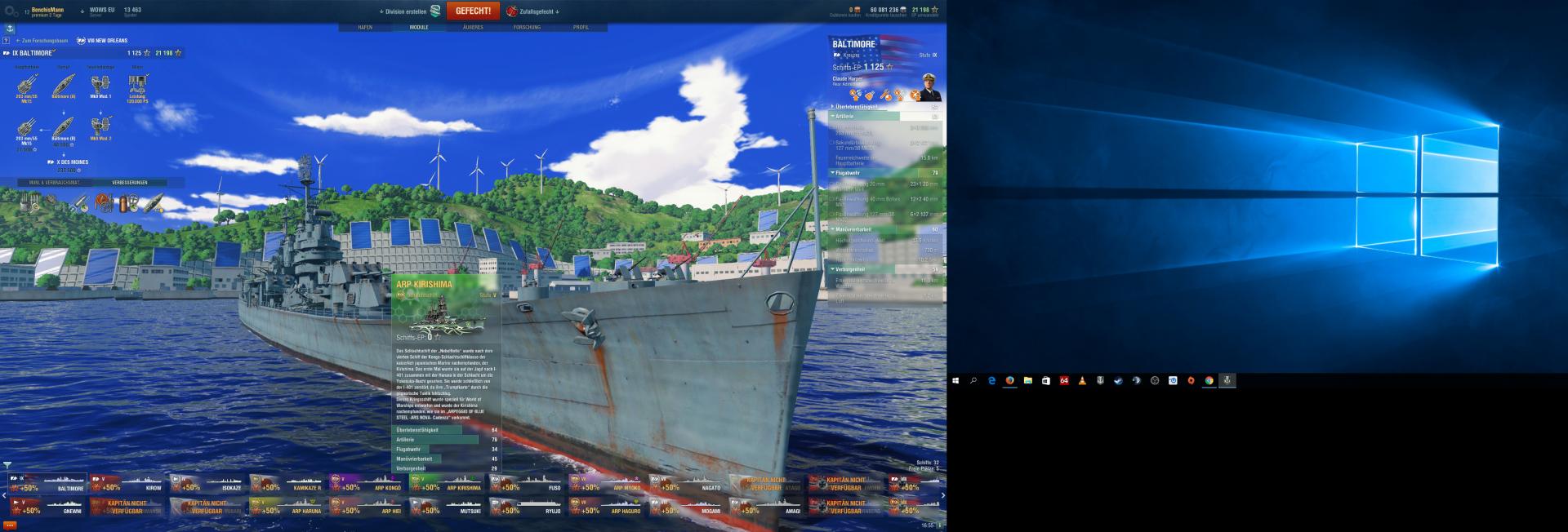Click the first upgrade slot icon under Verbesserungen

30,203
